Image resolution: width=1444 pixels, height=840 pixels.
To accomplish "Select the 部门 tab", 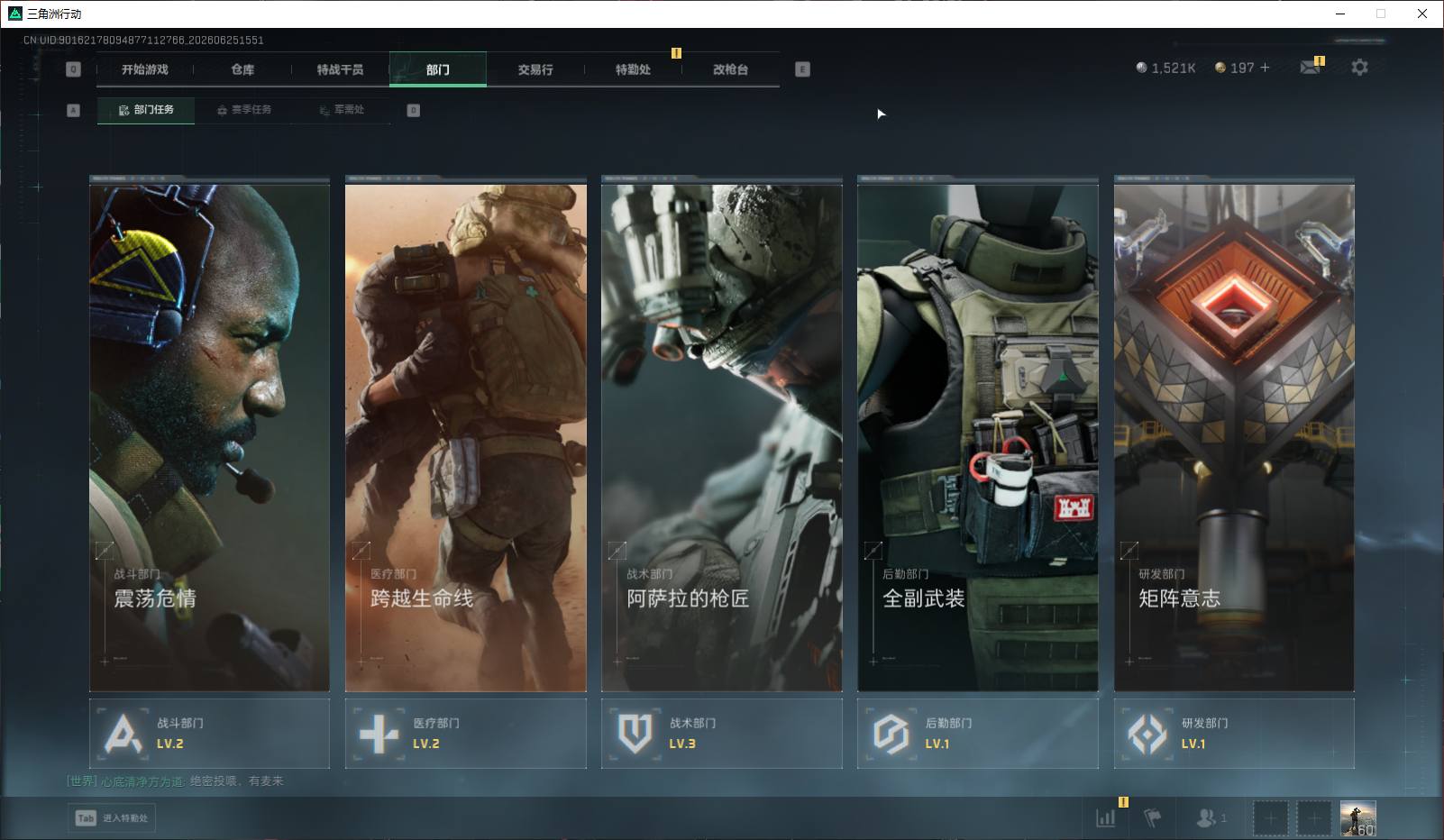I will (x=438, y=69).
